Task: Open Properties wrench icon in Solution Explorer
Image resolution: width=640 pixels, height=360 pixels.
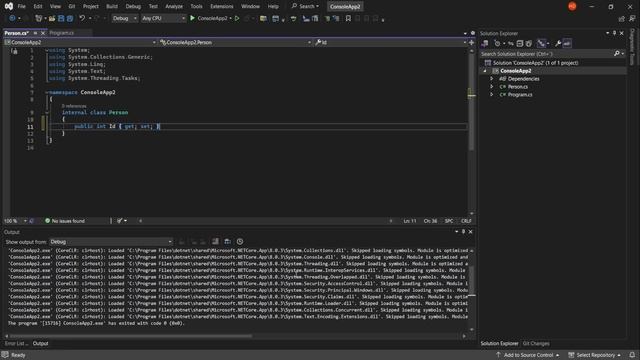Action: (558, 43)
